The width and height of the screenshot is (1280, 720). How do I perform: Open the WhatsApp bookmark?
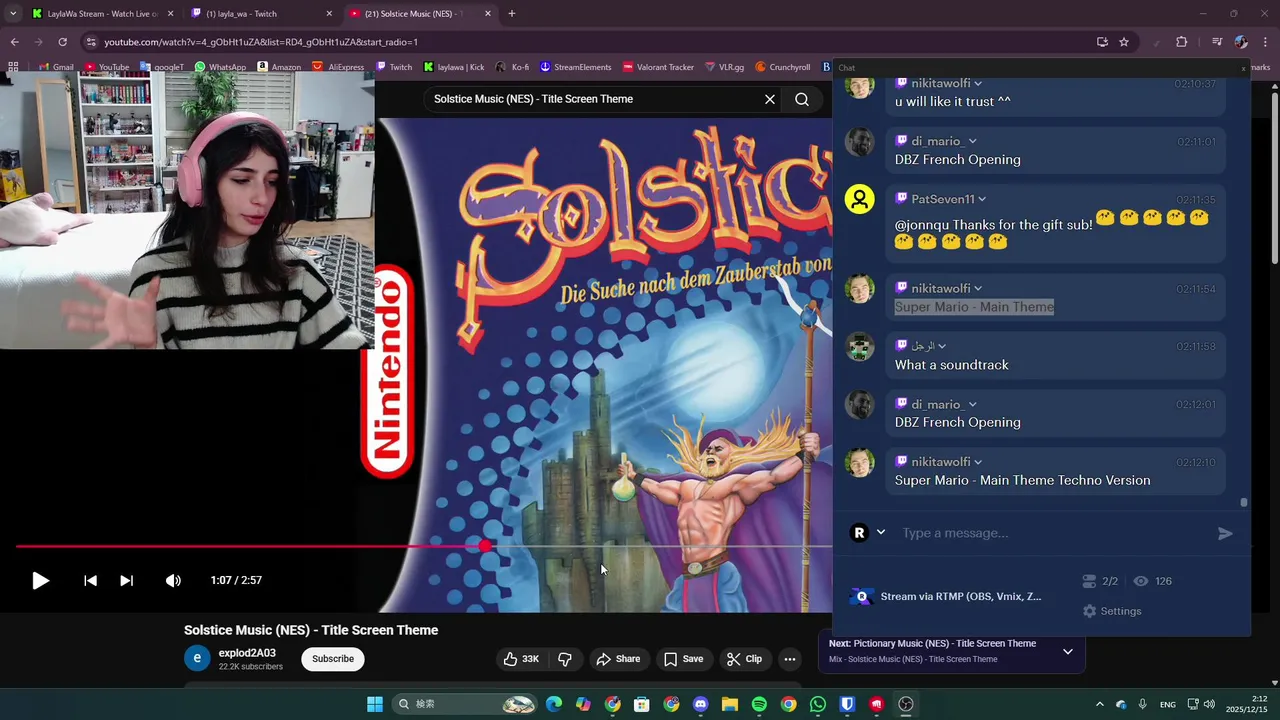[220, 67]
